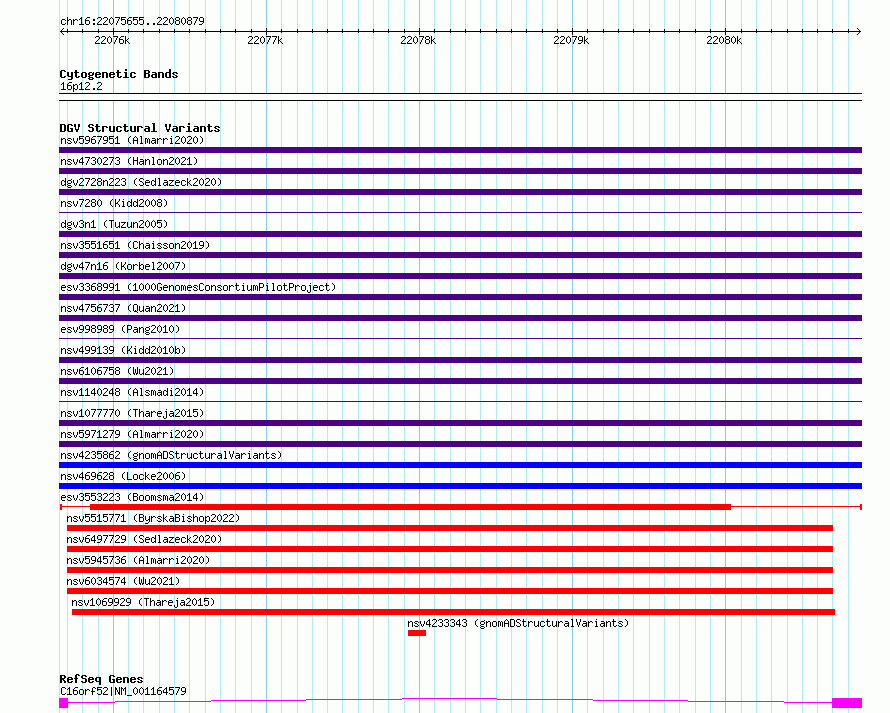
Task: Click the magenta exon block at right end
Action: (x=847, y=703)
